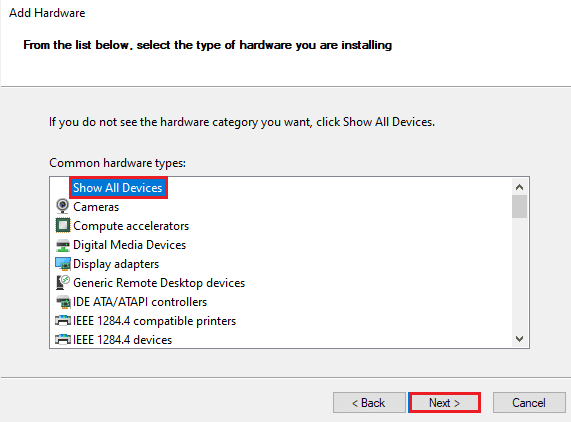The width and height of the screenshot is (571, 422).
Task: Click the list scrollbar up arrow
Action: [519, 187]
